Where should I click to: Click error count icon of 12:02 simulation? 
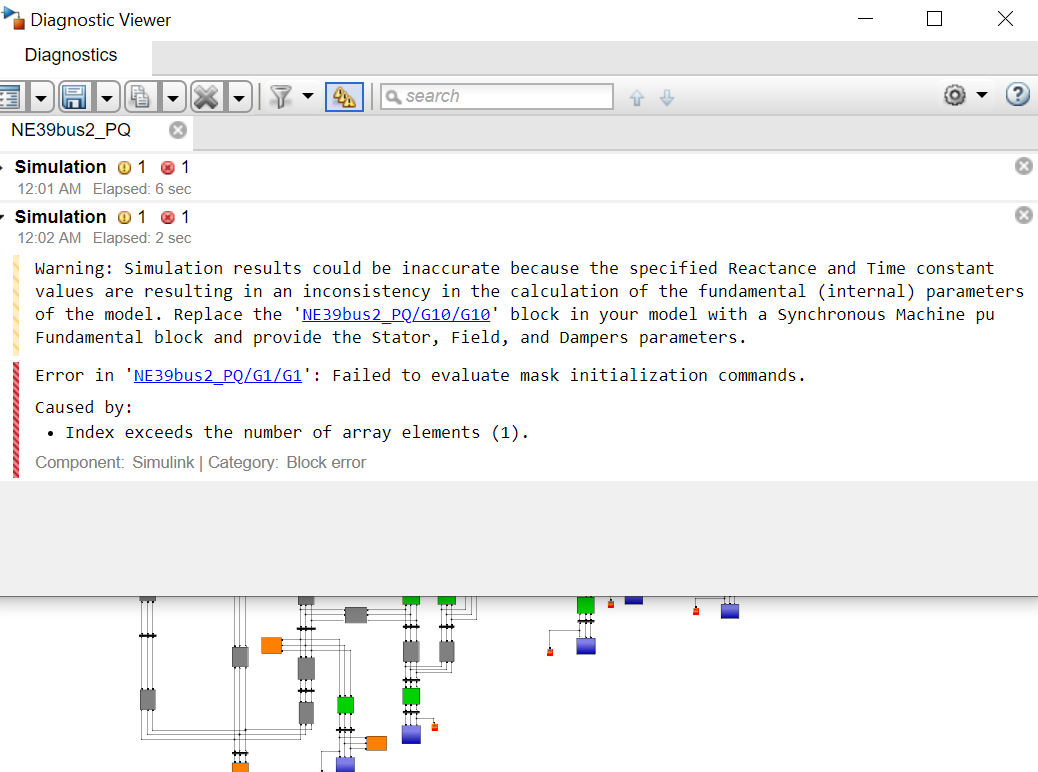tap(167, 217)
